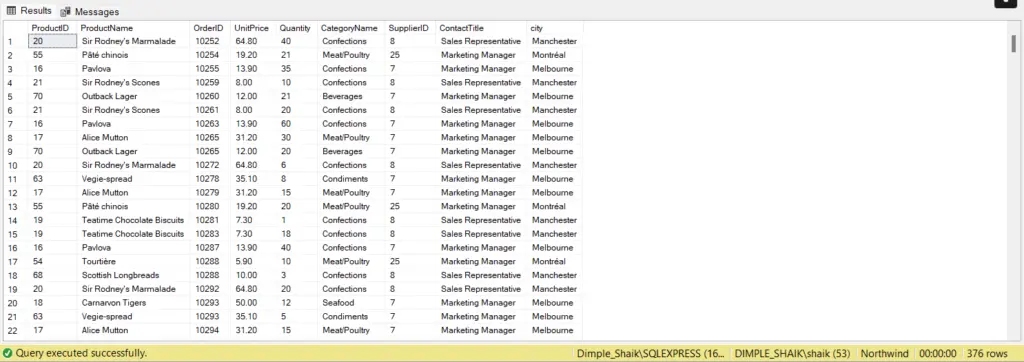Click the UnitPrice column header
This screenshot has width=1024, height=362.
[253, 28]
